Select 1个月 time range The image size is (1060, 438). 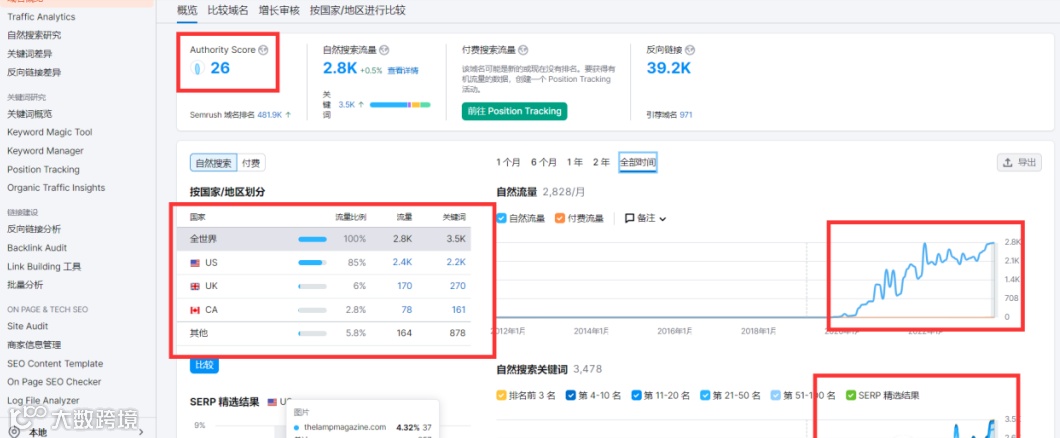click(x=508, y=162)
